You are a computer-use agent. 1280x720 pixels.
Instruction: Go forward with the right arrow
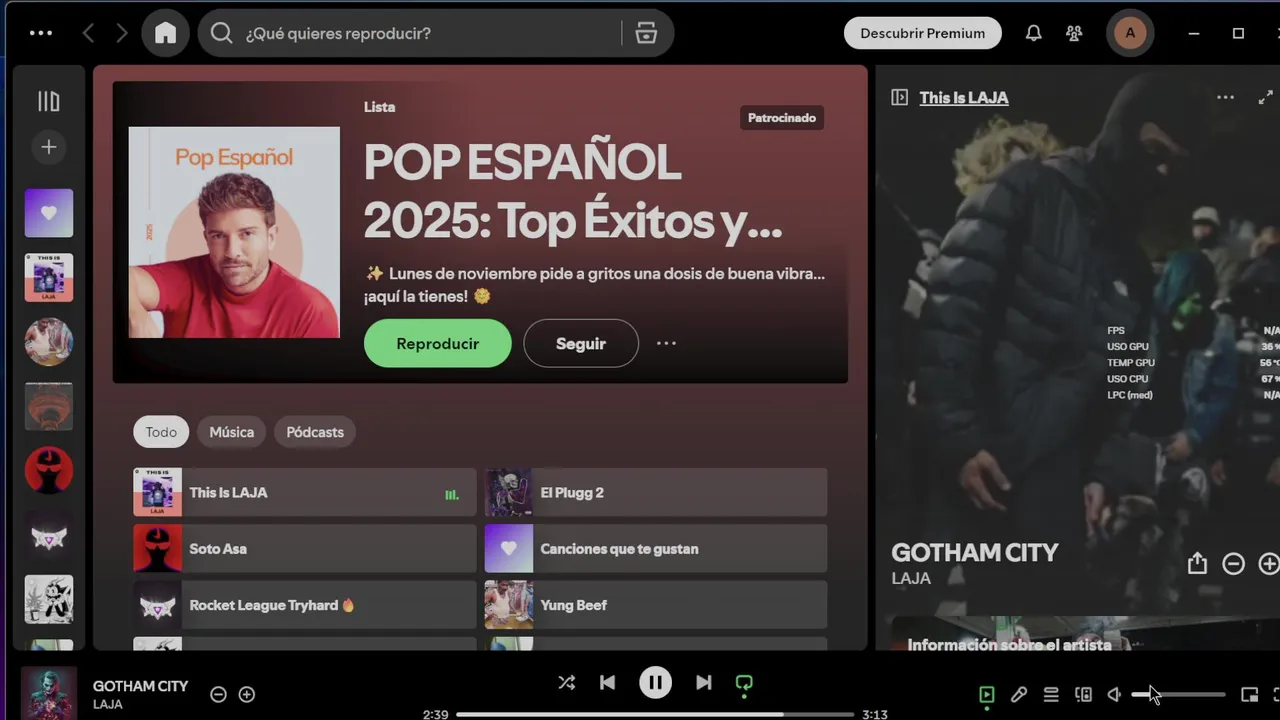122,33
